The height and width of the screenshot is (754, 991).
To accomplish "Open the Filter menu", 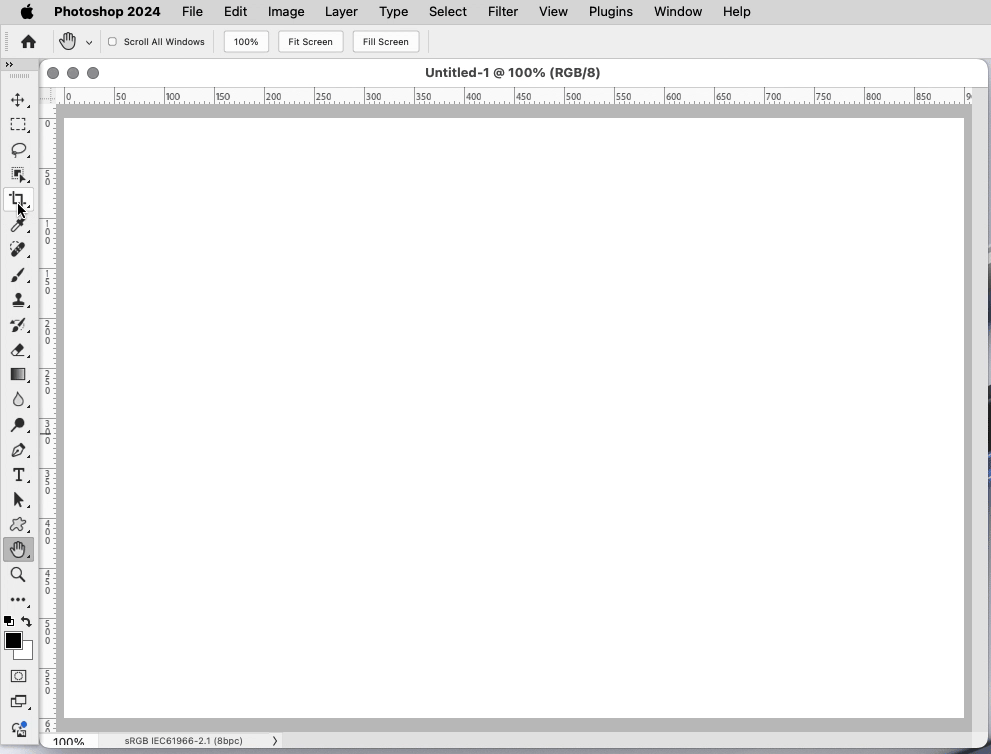I will (502, 11).
